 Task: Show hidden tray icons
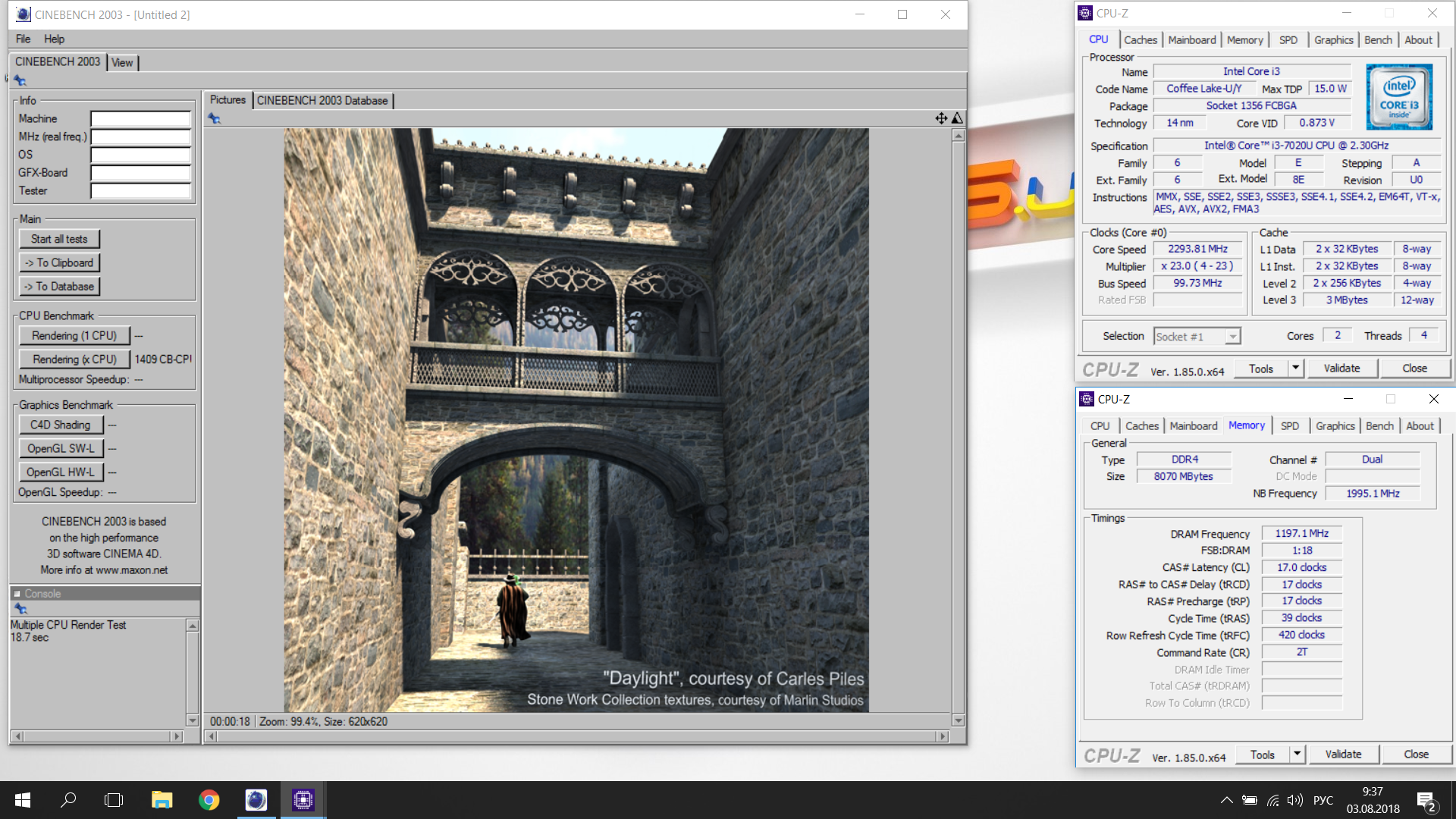pyautogui.click(x=1226, y=800)
